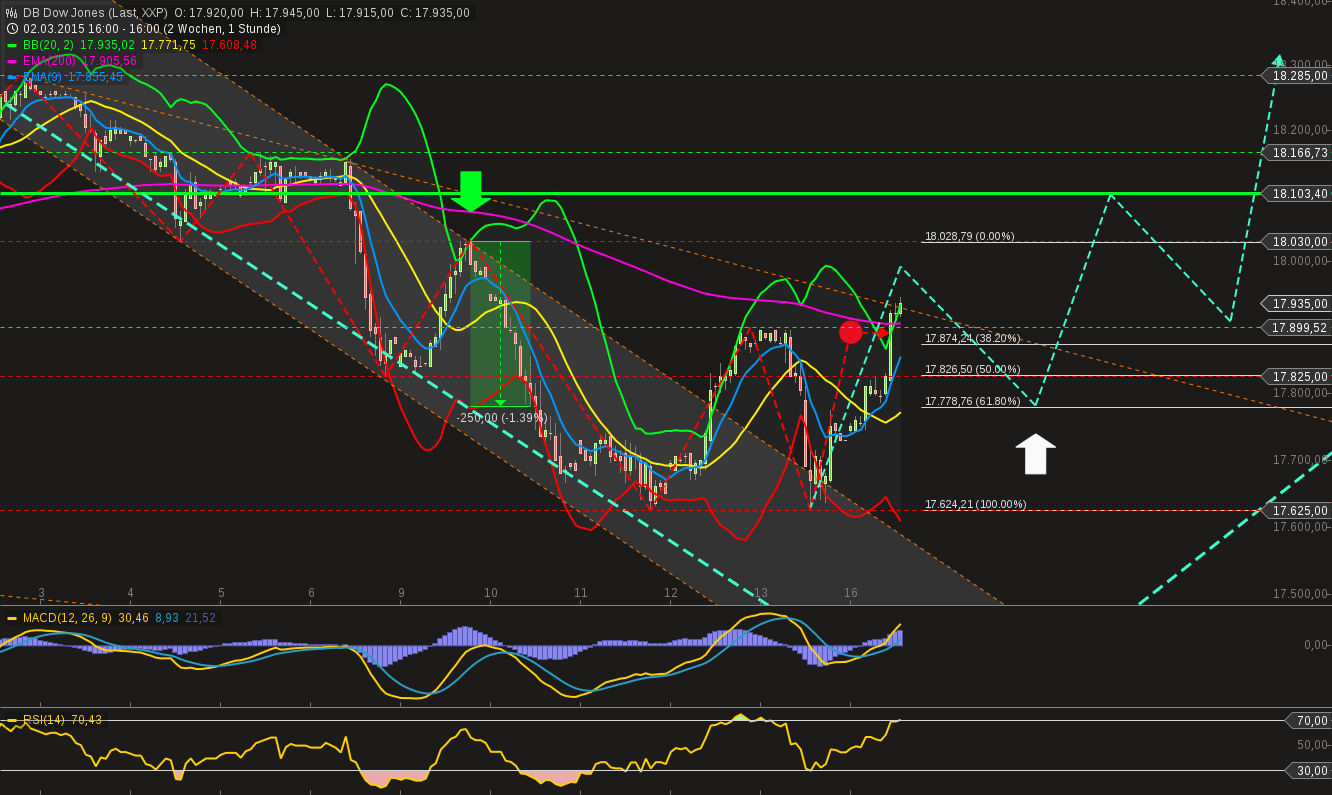The image size is (1332, 795).
Task: Click the instrument title DB Dow Jones (Last, XXP)
Action: pyautogui.click(x=98, y=13)
